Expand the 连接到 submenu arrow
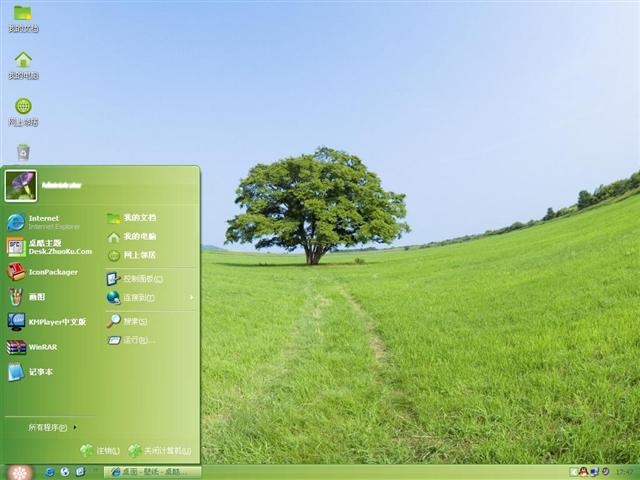This screenshot has width=640, height=480. 191,298
